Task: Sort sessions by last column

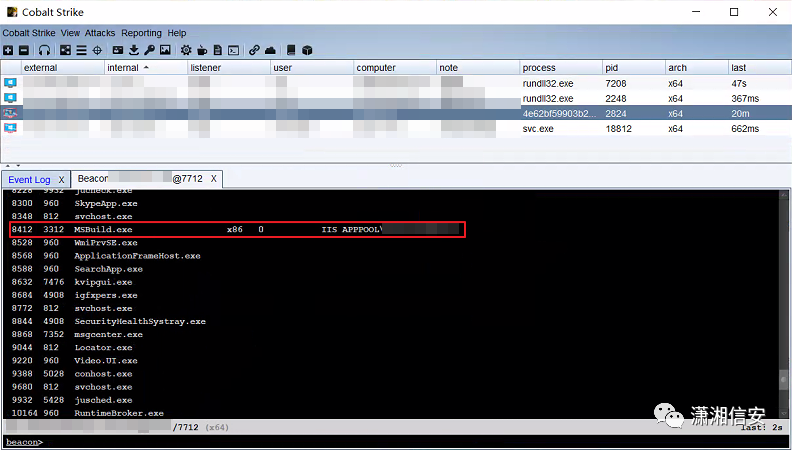Action: pos(760,68)
